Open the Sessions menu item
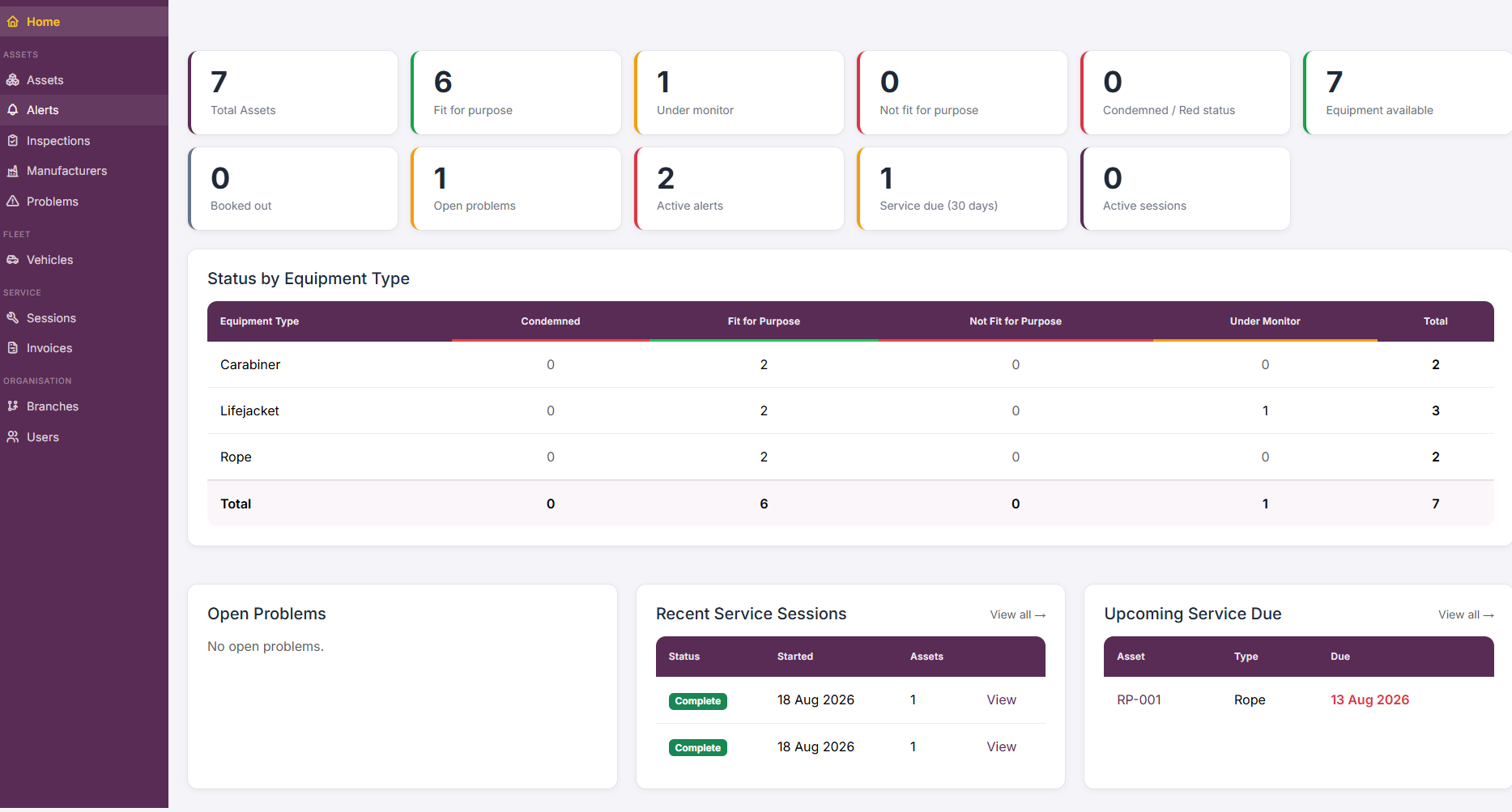 (84, 318)
